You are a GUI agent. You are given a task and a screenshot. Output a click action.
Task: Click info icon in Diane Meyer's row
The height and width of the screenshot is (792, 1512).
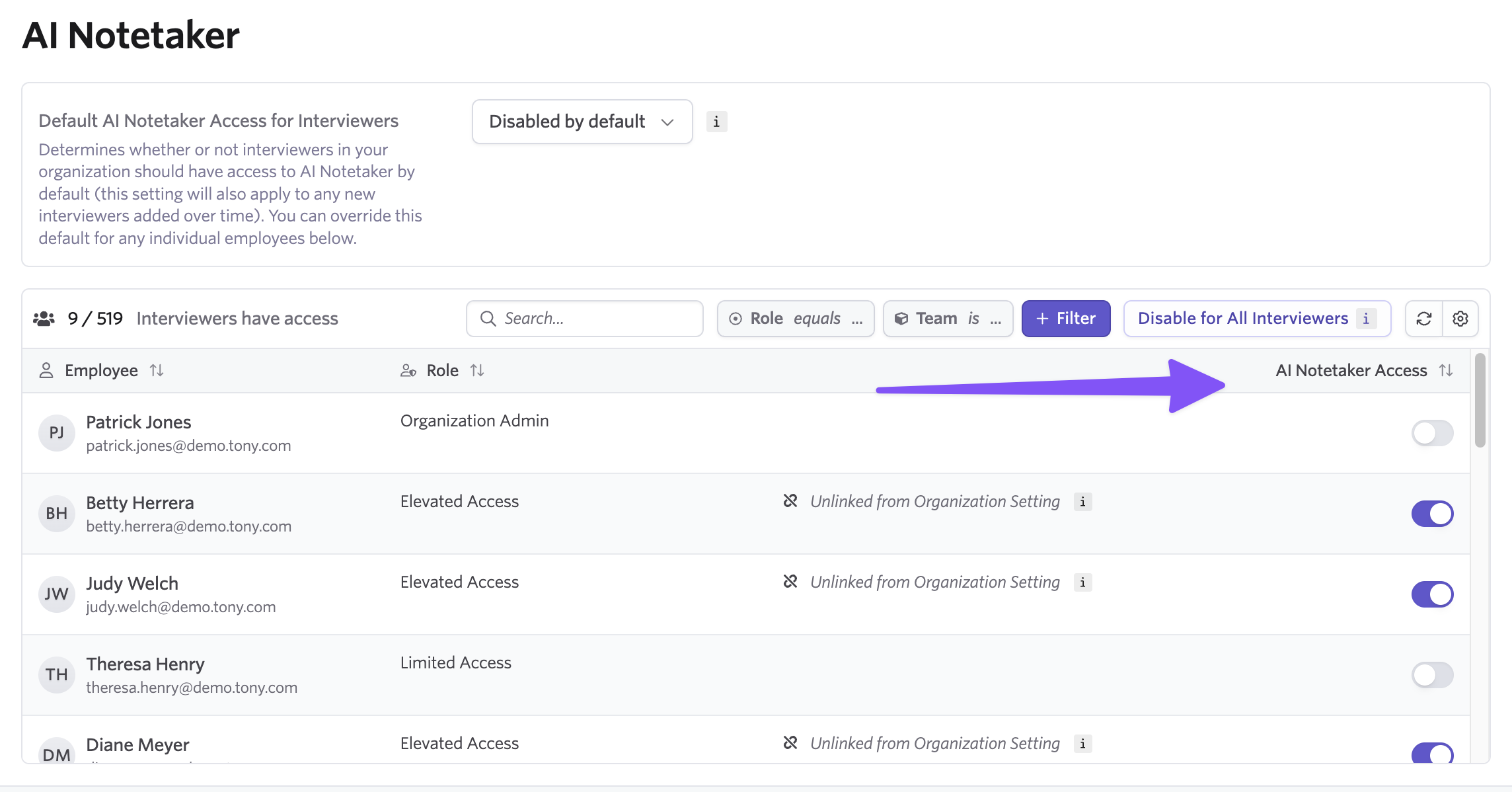pyautogui.click(x=1082, y=744)
